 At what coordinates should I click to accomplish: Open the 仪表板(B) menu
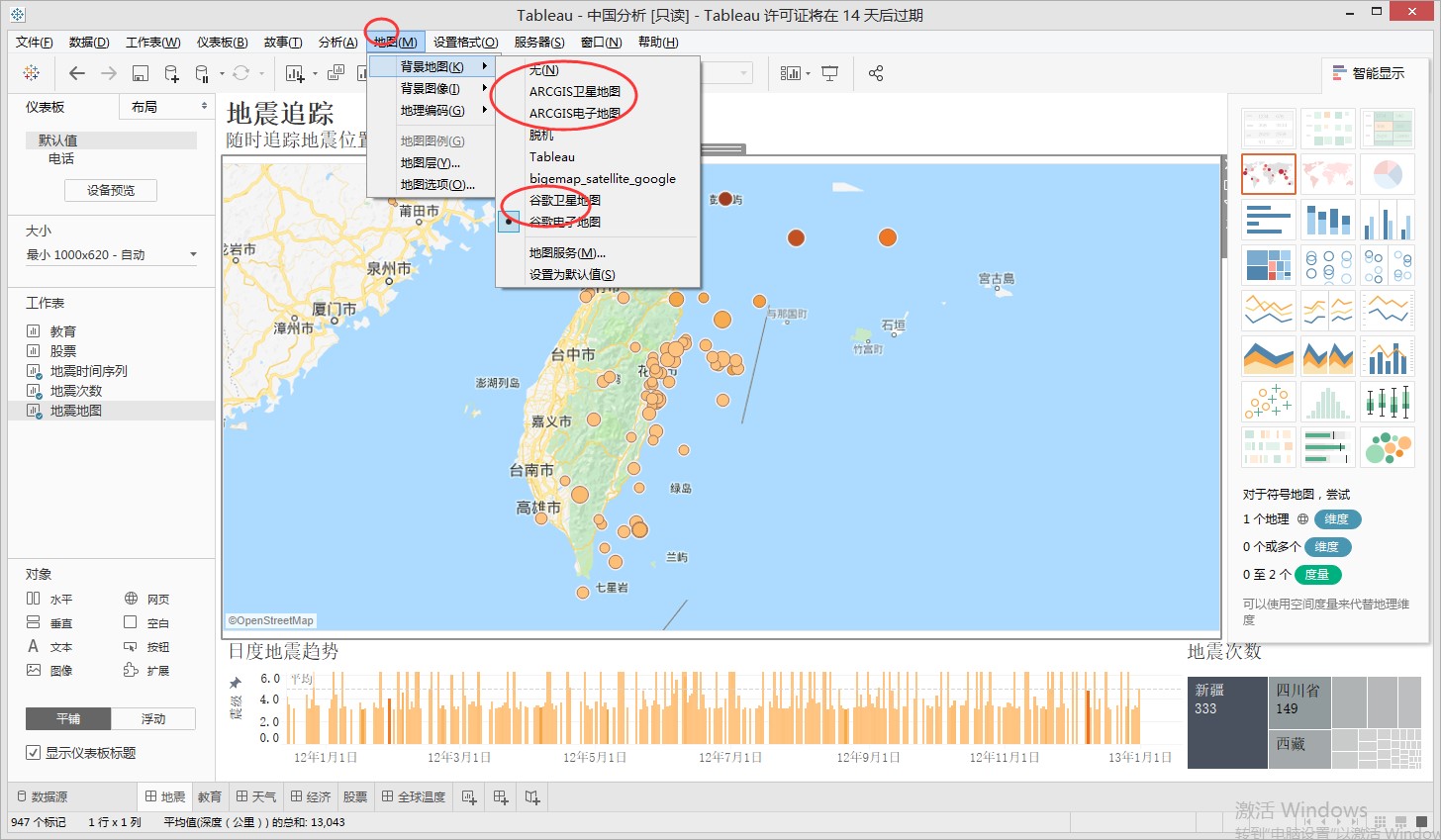[222, 42]
